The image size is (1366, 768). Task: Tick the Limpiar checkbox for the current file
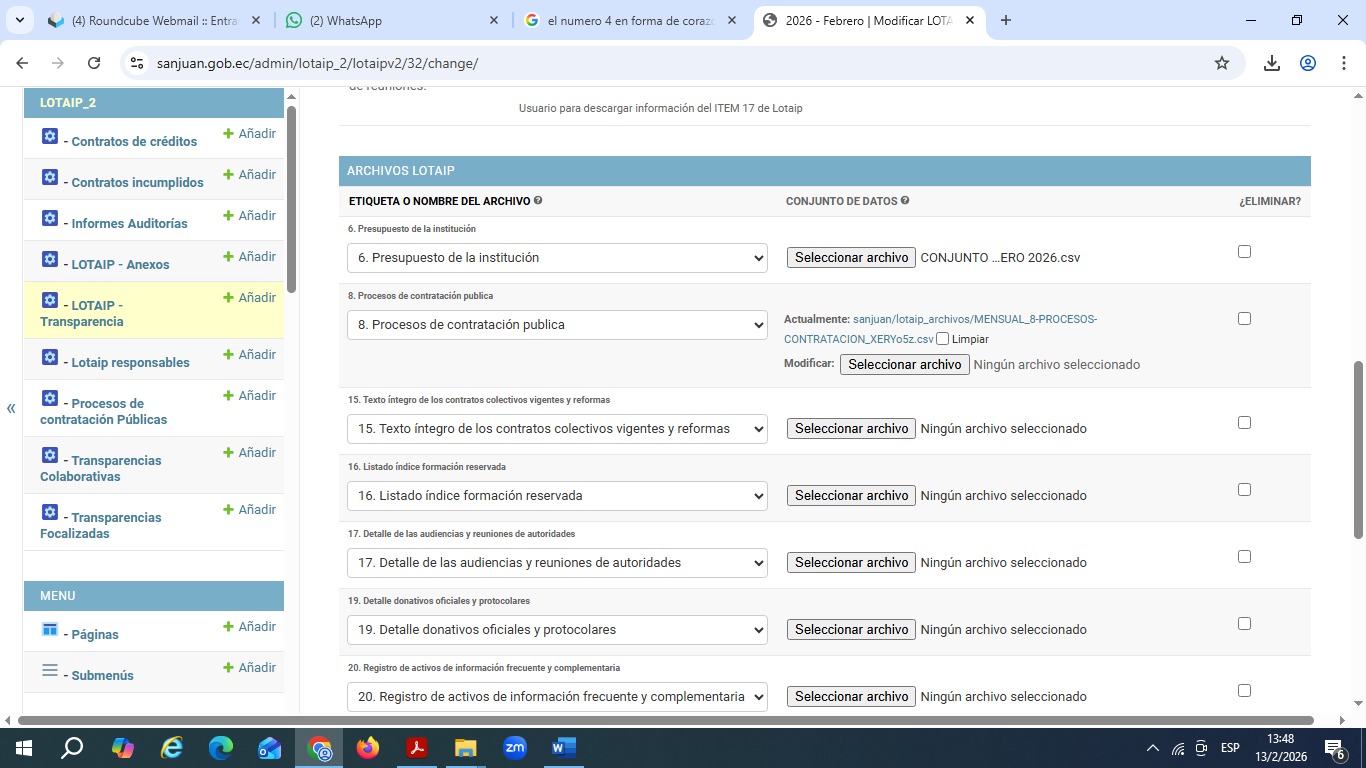tap(943, 339)
